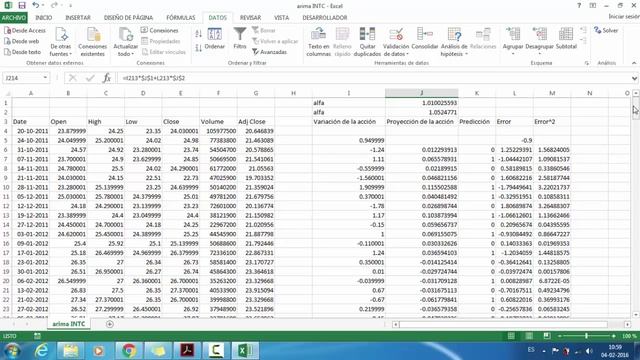
Task: Click into the formula bar
Action: [373, 78]
